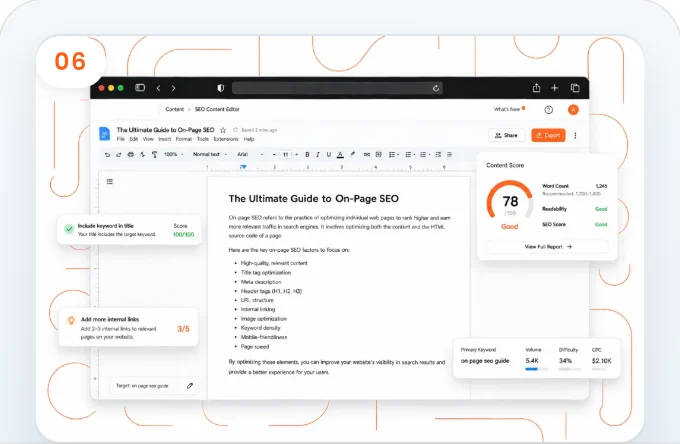
Task: Open the user avatar A
Action: click(573, 110)
